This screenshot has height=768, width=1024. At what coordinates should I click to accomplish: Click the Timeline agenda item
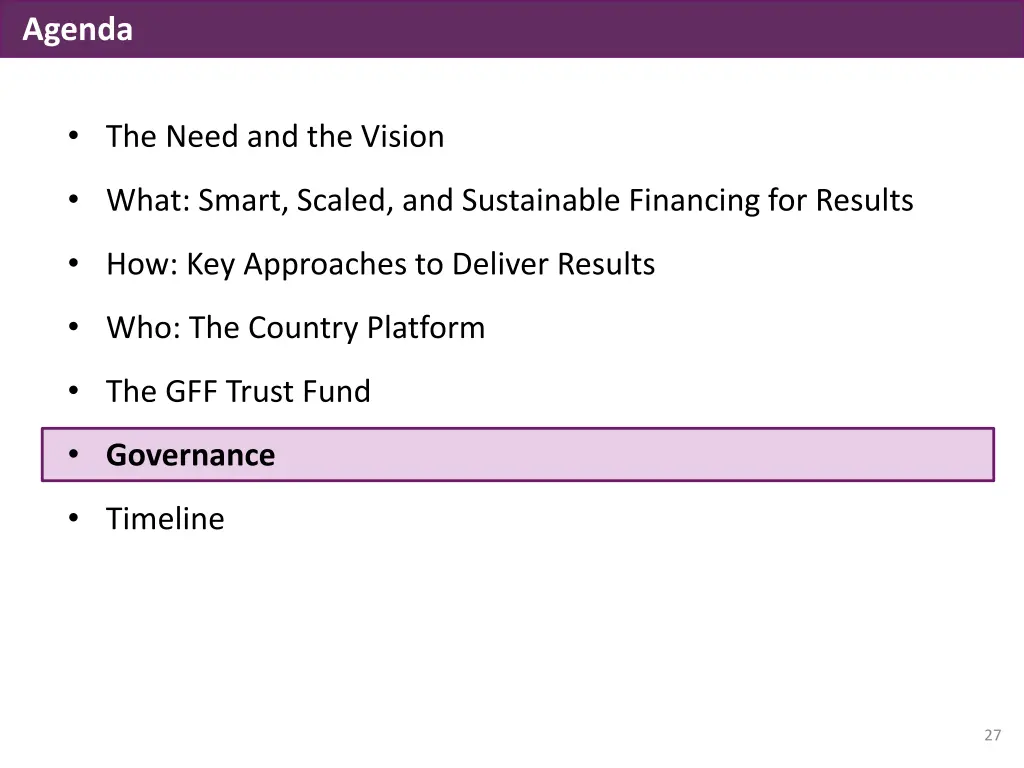coord(165,519)
